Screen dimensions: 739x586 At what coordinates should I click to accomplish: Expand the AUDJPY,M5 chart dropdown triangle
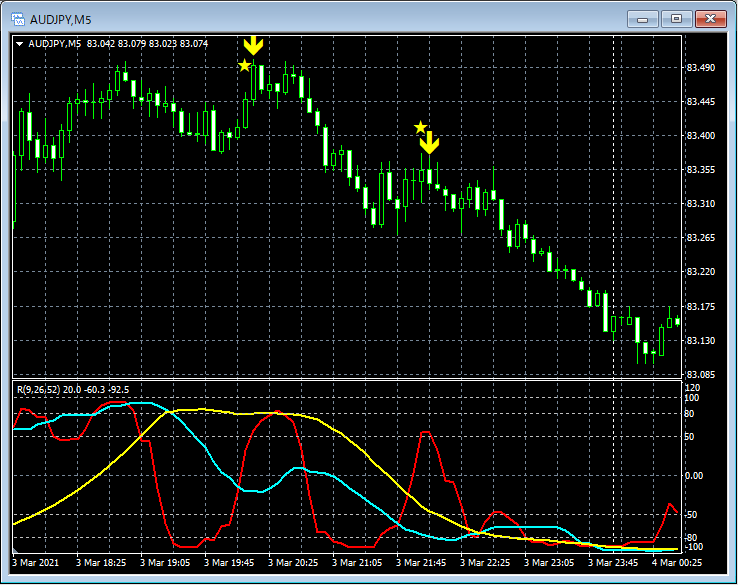(19, 44)
